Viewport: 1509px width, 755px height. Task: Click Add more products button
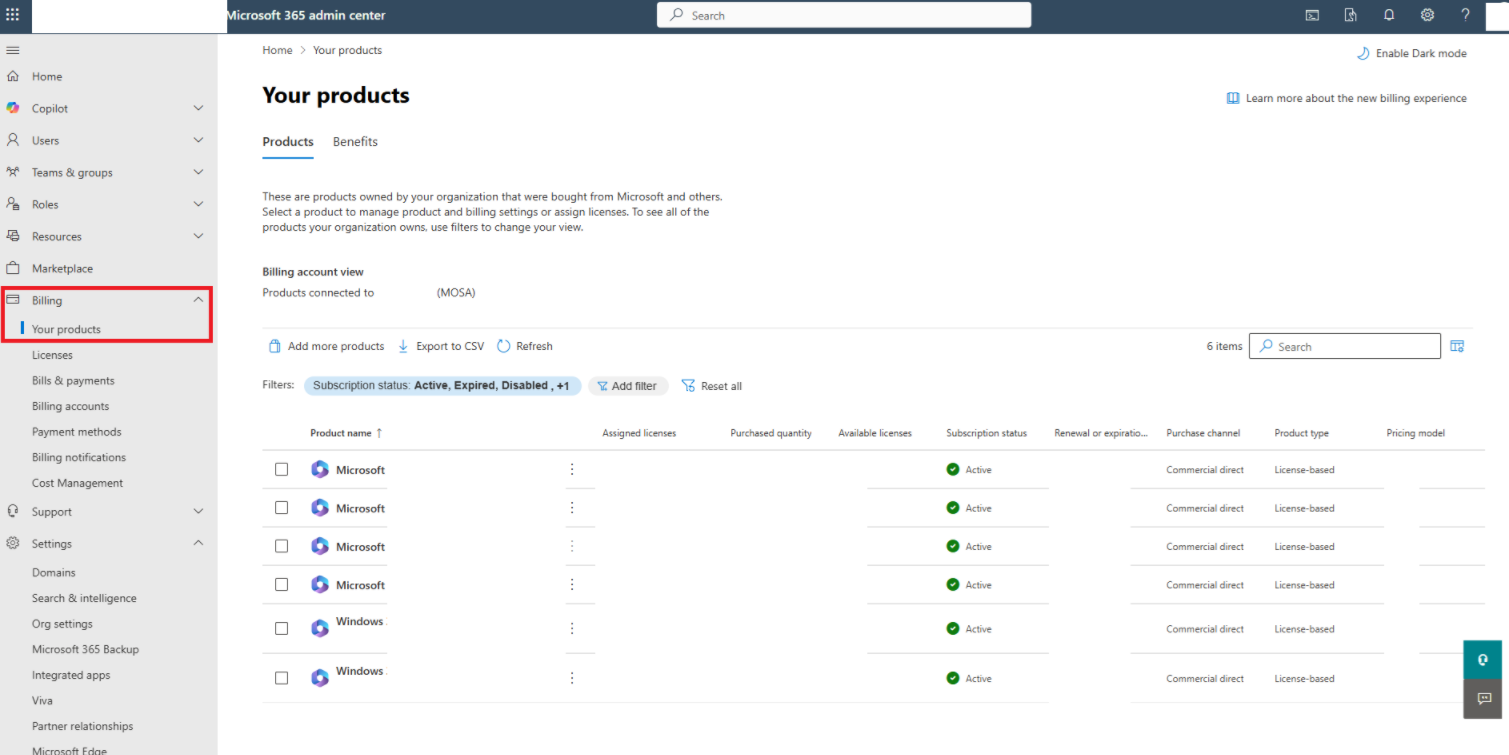pos(326,346)
